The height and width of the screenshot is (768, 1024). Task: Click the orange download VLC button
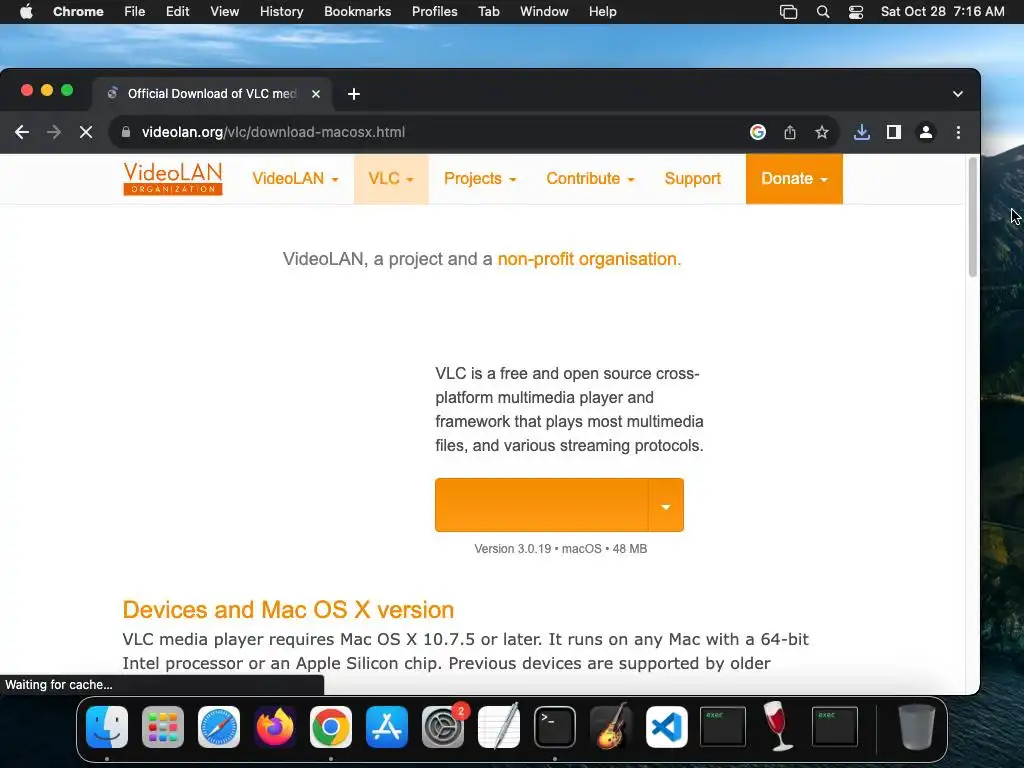[x=541, y=505]
